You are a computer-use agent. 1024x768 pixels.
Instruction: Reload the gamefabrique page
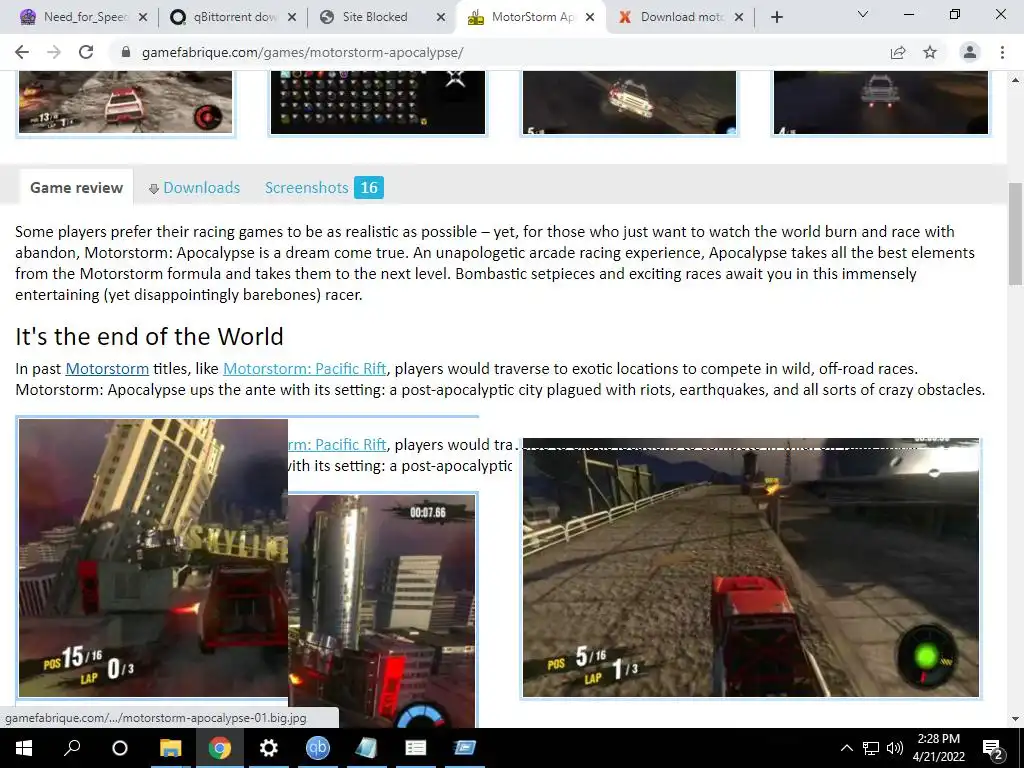[86, 52]
